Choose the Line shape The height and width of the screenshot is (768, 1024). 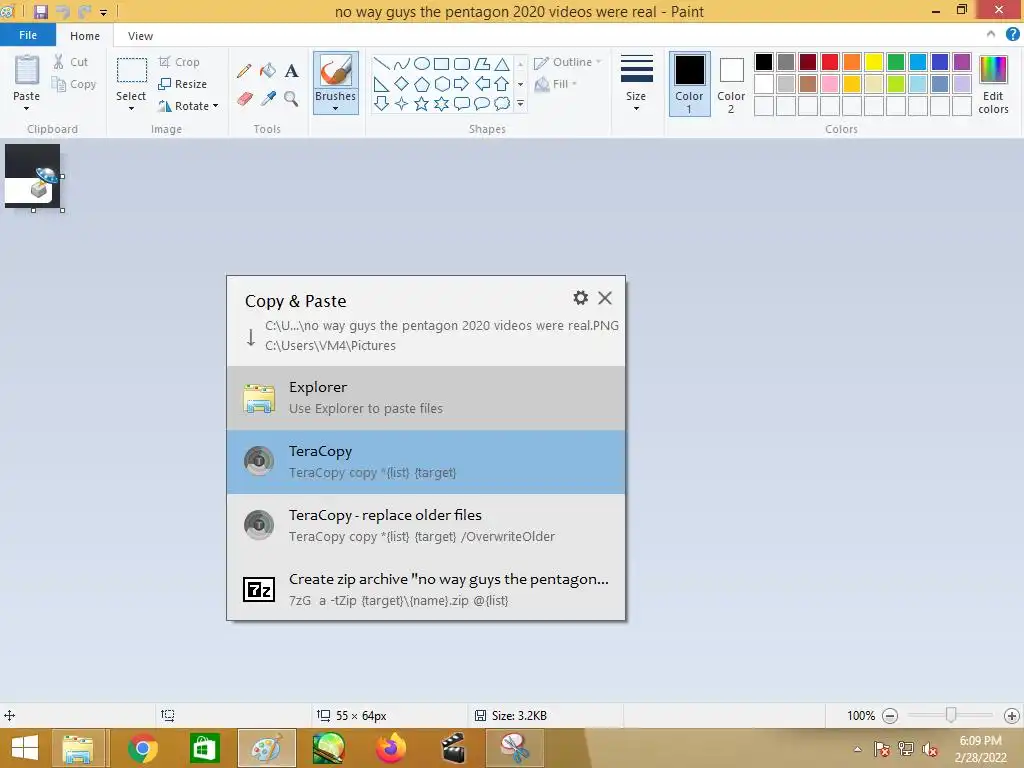click(381, 64)
